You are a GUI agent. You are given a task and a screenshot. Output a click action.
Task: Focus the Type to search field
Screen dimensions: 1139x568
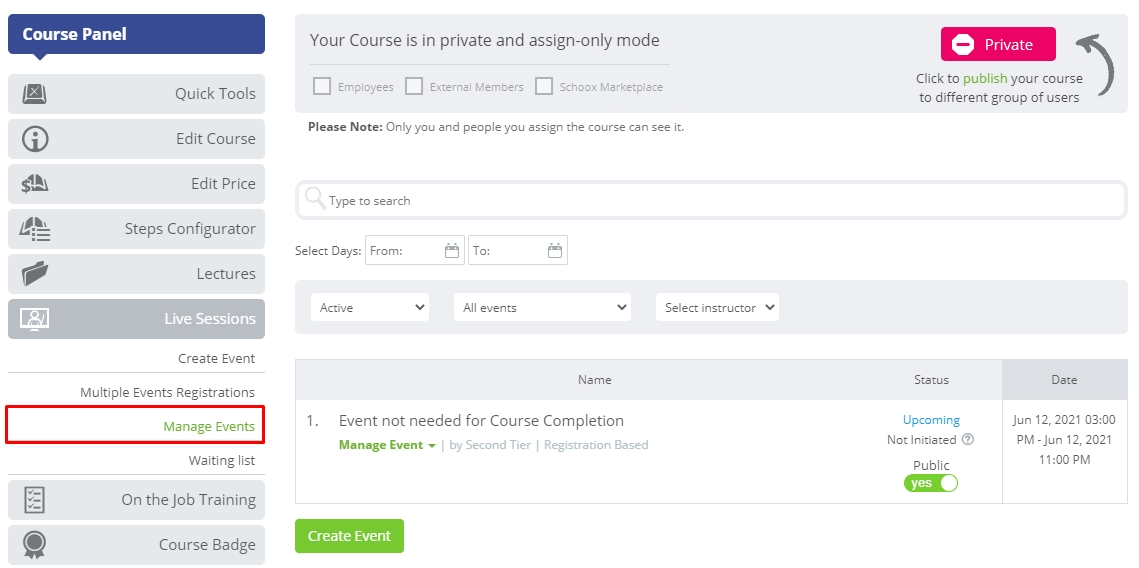pos(711,200)
